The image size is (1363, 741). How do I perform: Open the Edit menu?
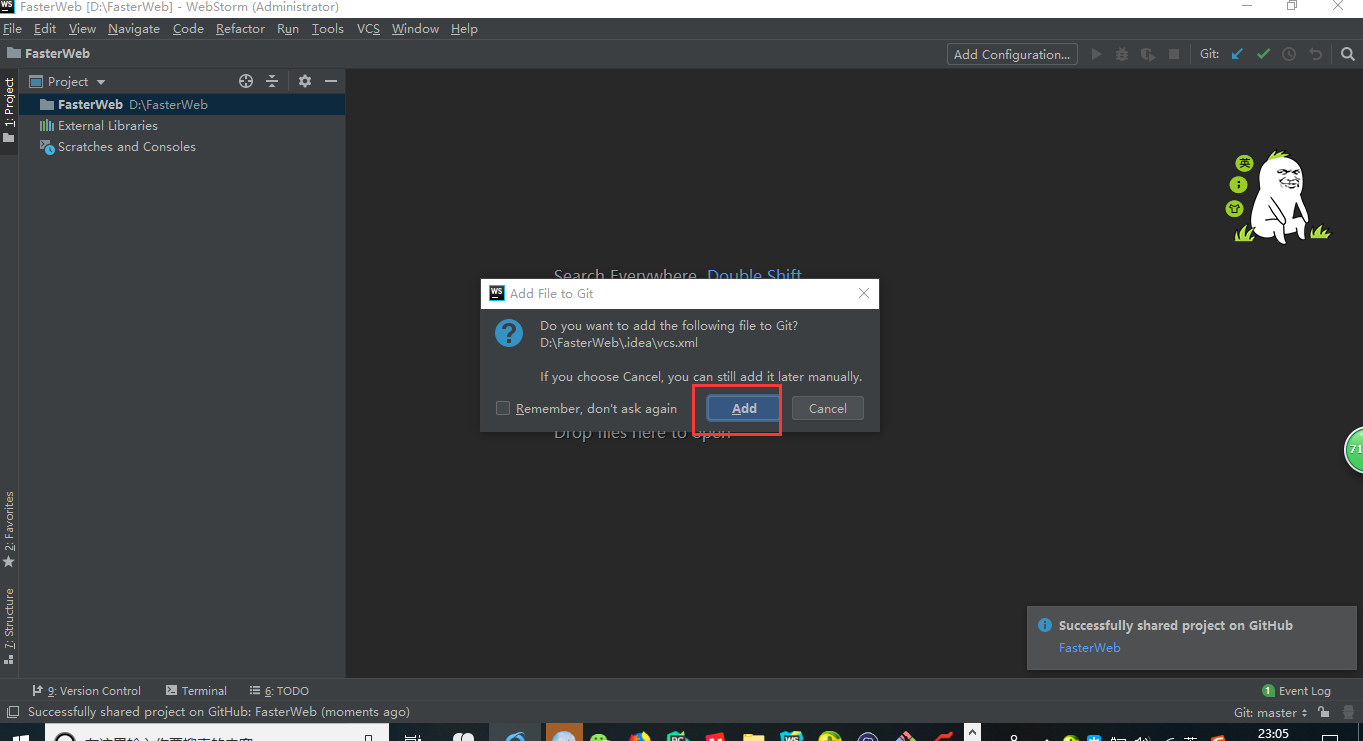[x=45, y=28]
